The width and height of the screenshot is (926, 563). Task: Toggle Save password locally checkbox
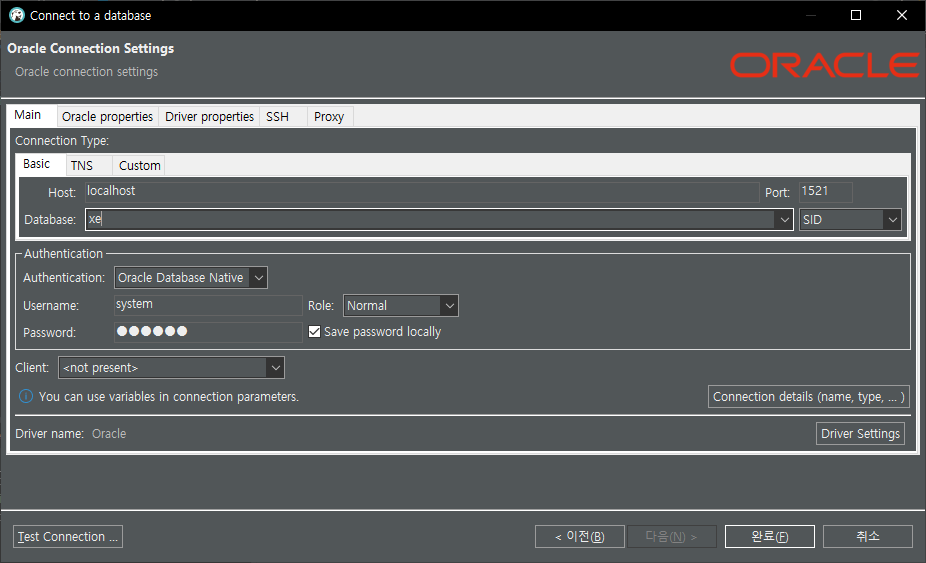[315, 331]
